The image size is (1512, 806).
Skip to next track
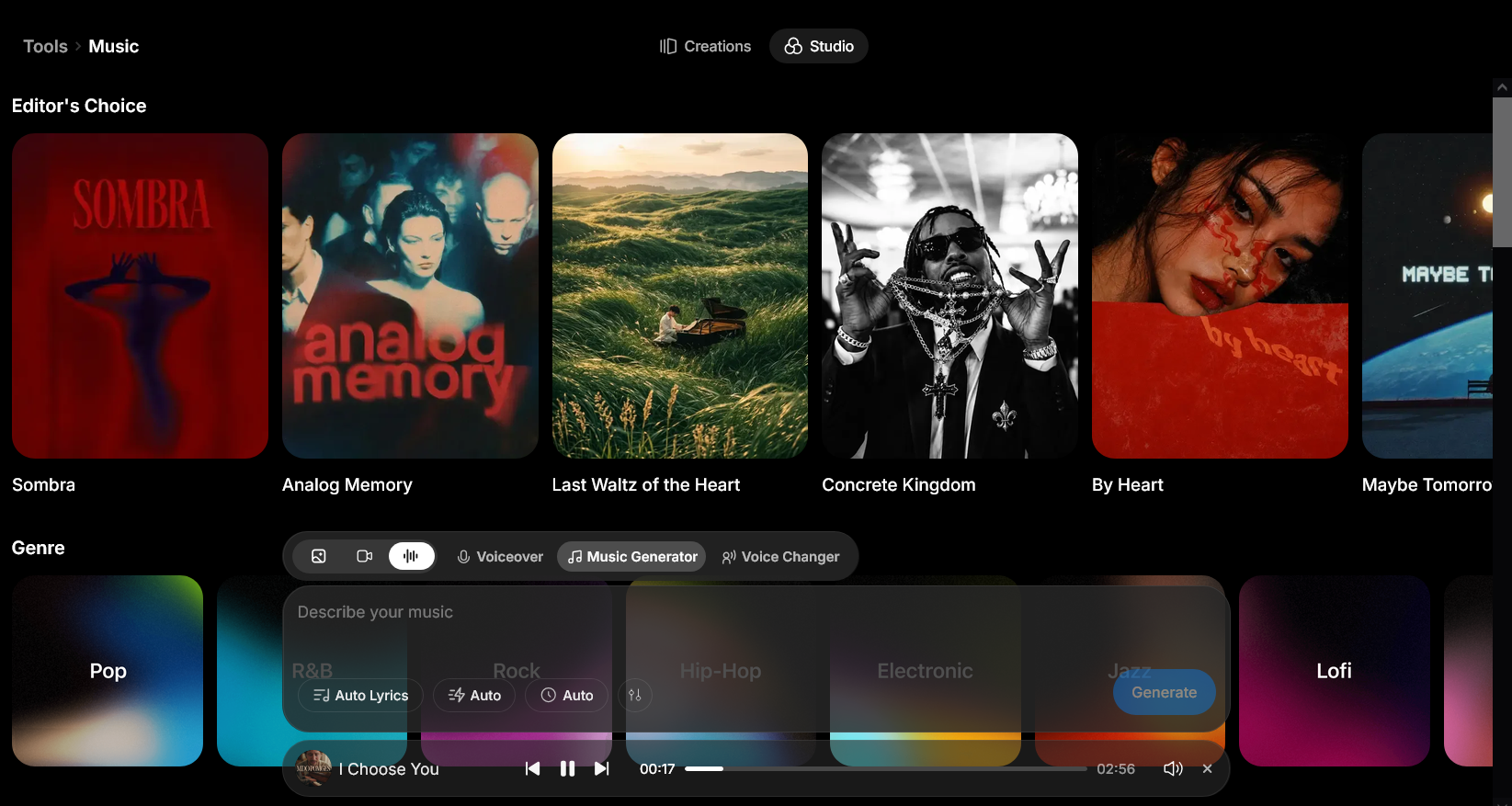[x=602, y=768]
